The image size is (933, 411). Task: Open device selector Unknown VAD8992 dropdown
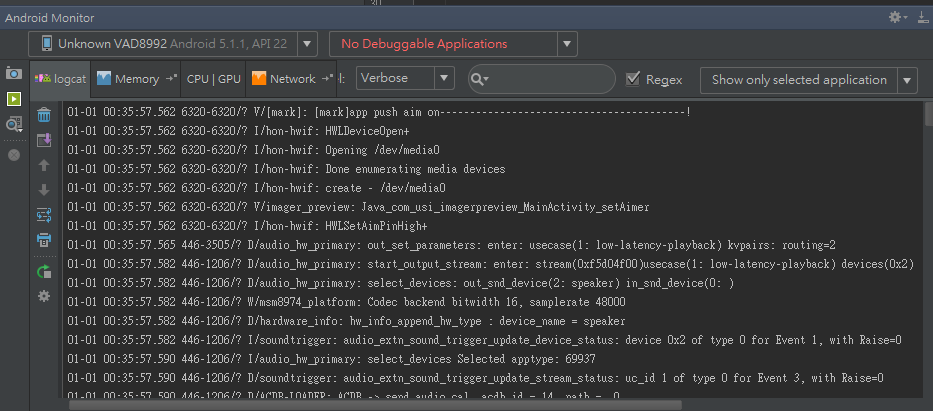(173, 43)
